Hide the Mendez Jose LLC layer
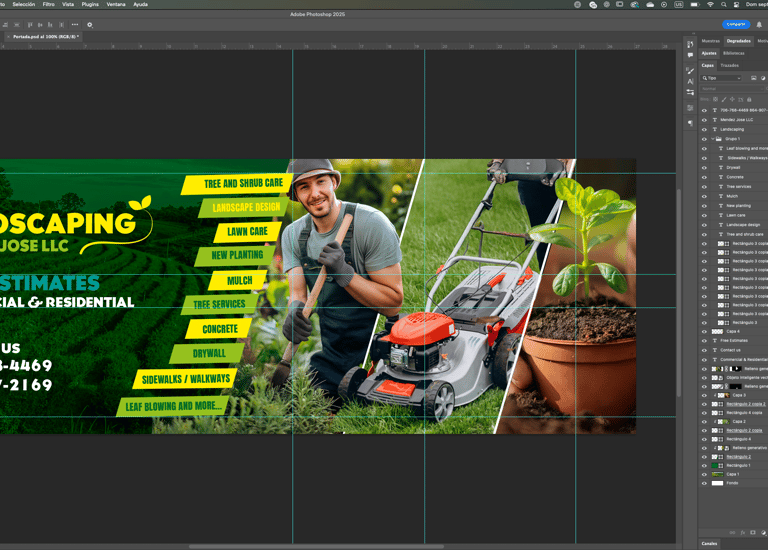This screenshot has height=550, width=768. [x=704, y=120]
